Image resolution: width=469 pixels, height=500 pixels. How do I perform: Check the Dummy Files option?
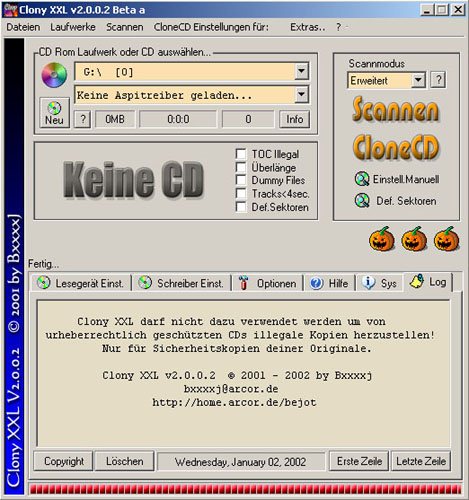[241, 180]
